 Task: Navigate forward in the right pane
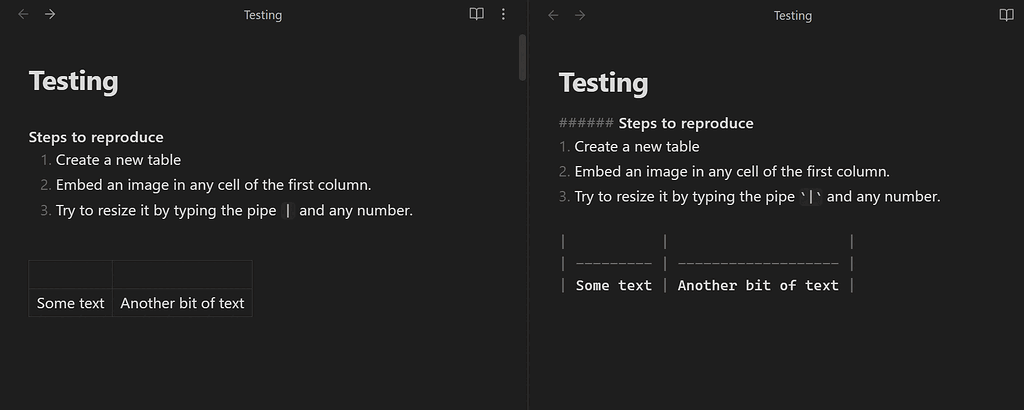[x=580, y=15]
